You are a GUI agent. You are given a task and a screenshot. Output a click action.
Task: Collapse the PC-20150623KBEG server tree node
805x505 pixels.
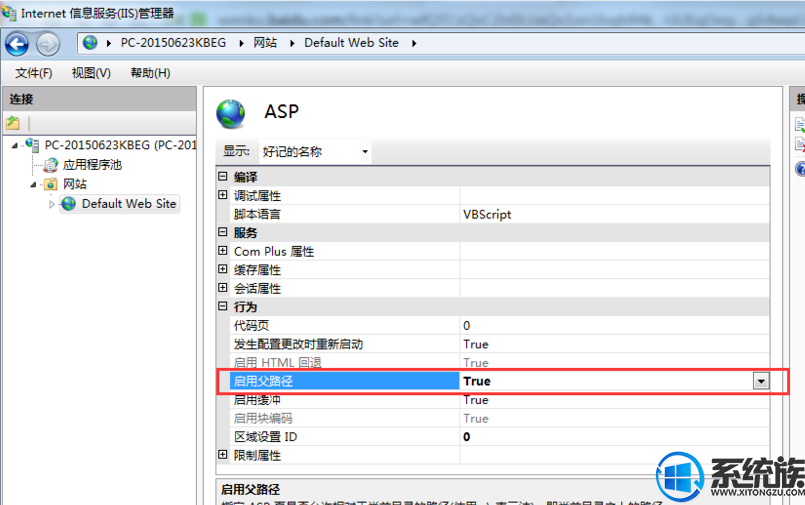15,146
